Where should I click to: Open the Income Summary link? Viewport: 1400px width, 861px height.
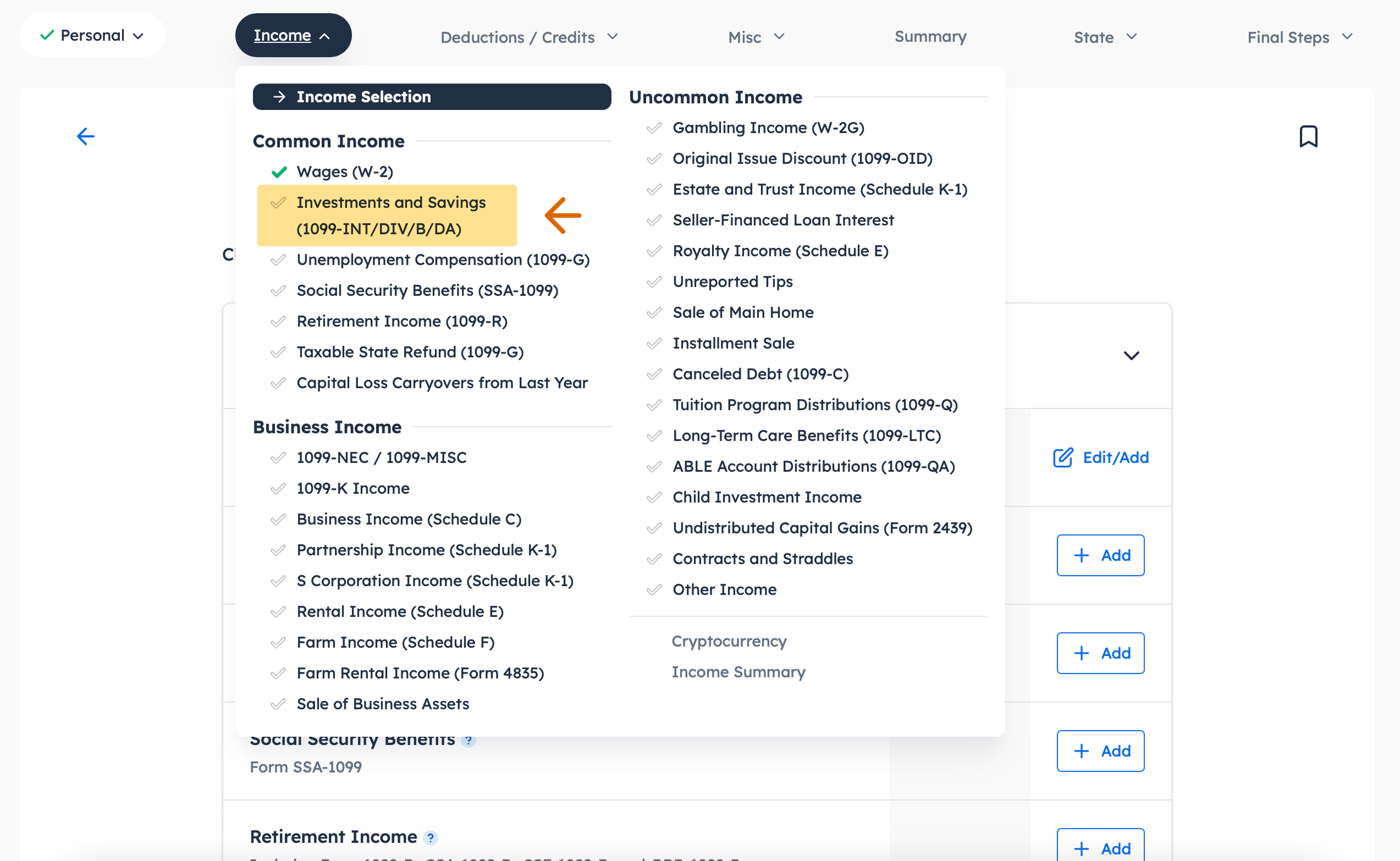coord(738,672)
